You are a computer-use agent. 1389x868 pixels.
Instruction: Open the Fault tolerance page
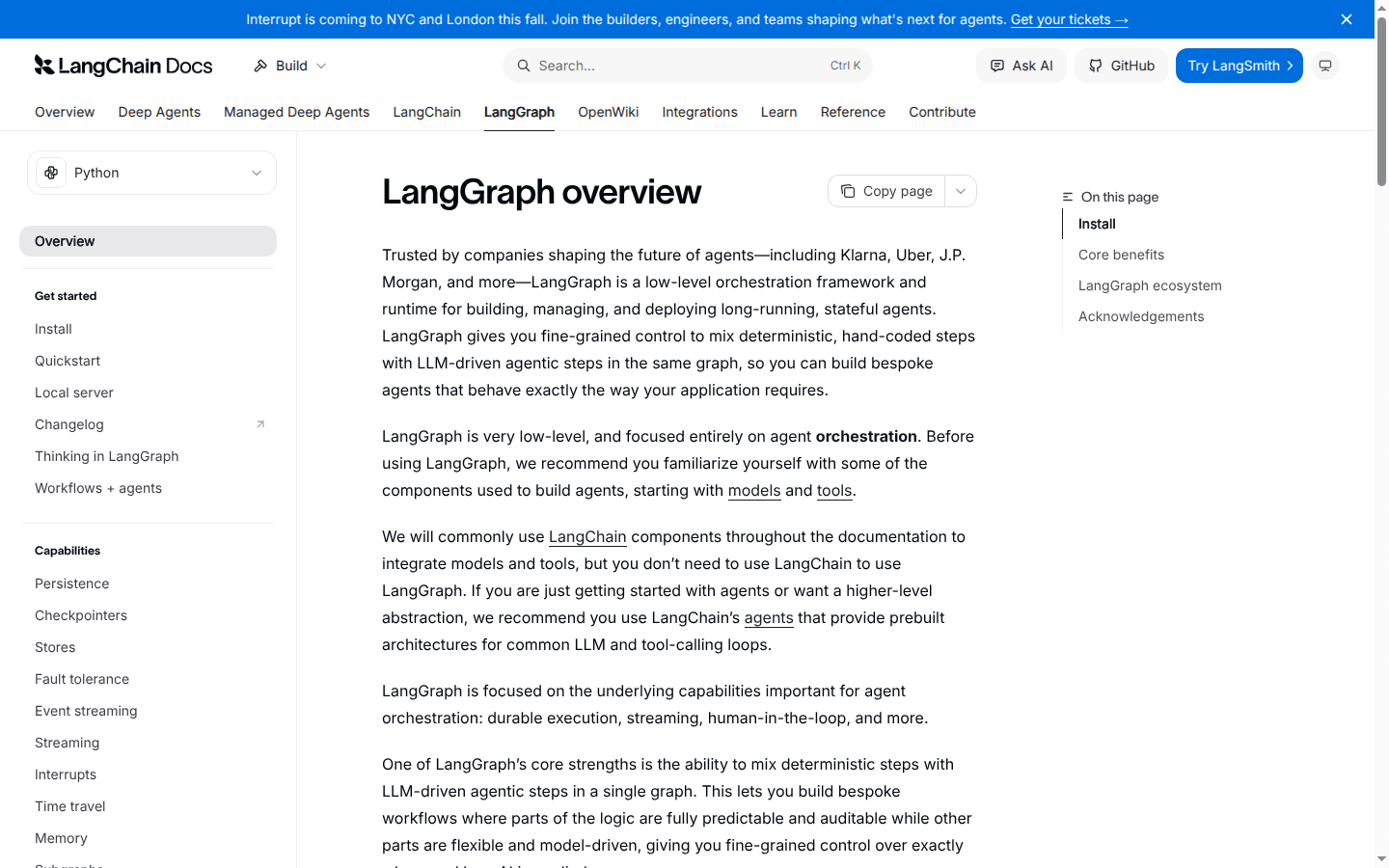tap(82, 679)
